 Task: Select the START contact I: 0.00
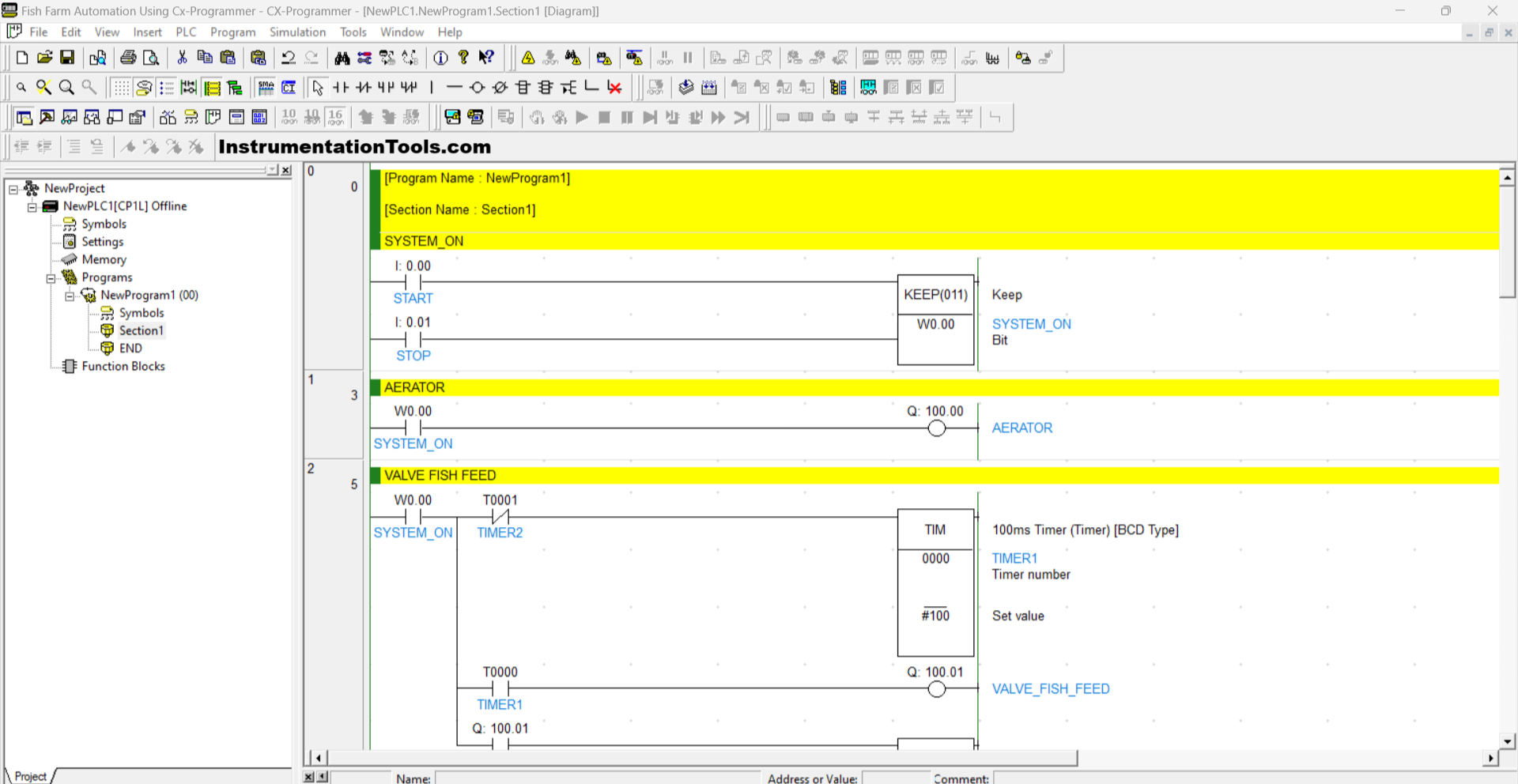[x=413, y=282]
